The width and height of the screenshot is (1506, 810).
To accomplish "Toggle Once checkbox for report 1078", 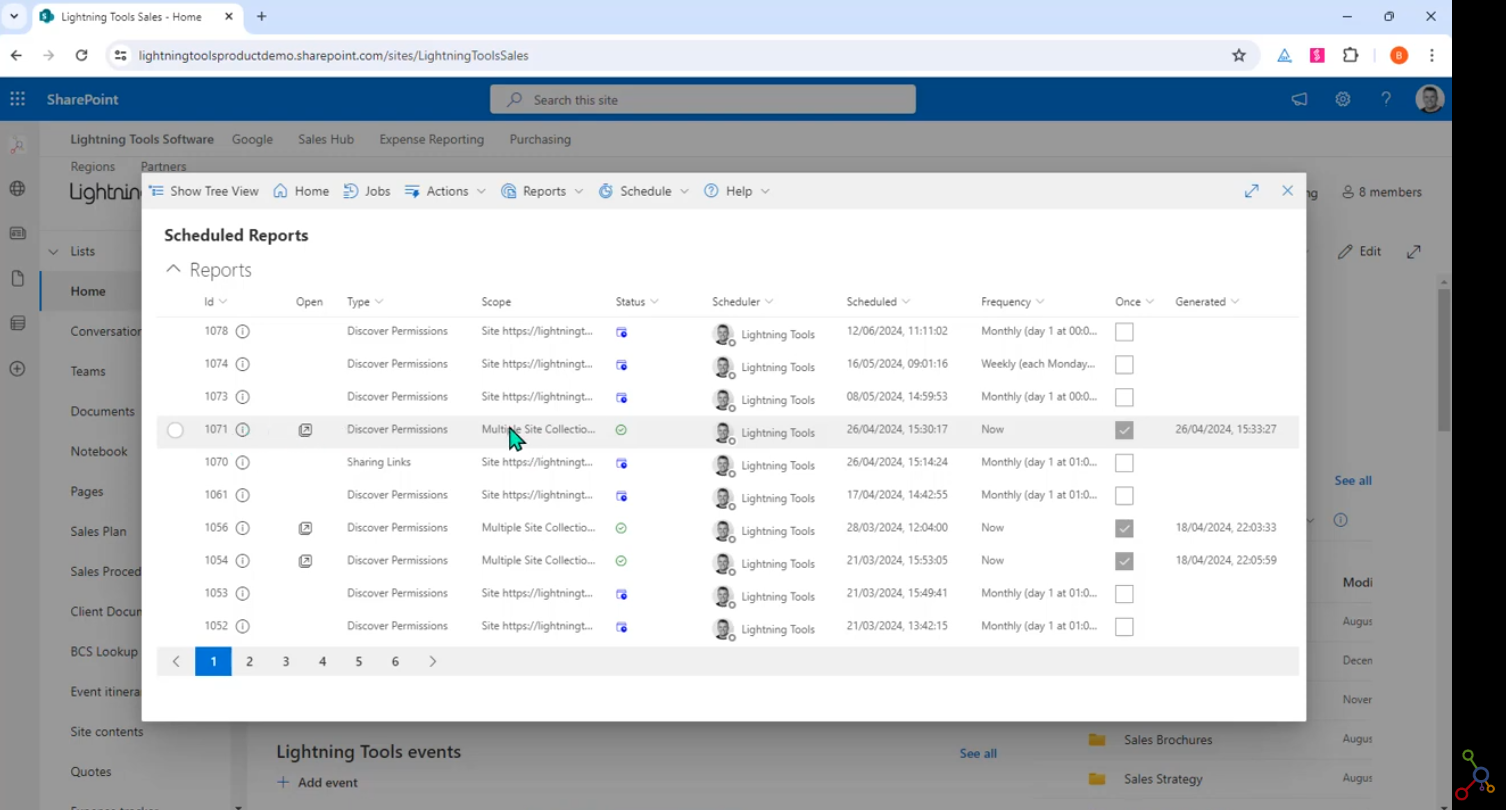I will pyautogui.click(x=1124, y=332).
